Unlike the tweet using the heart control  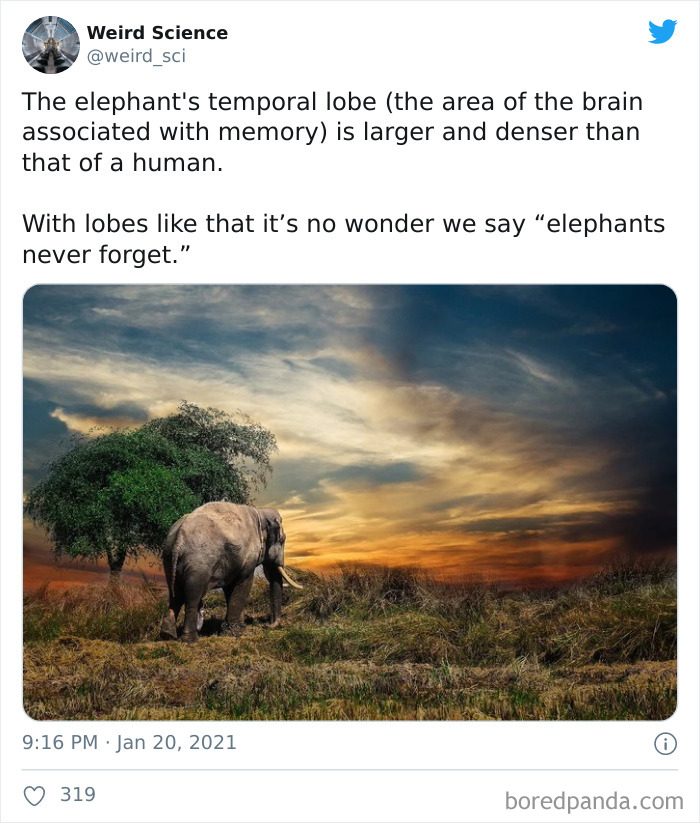(x=35, y=793)
